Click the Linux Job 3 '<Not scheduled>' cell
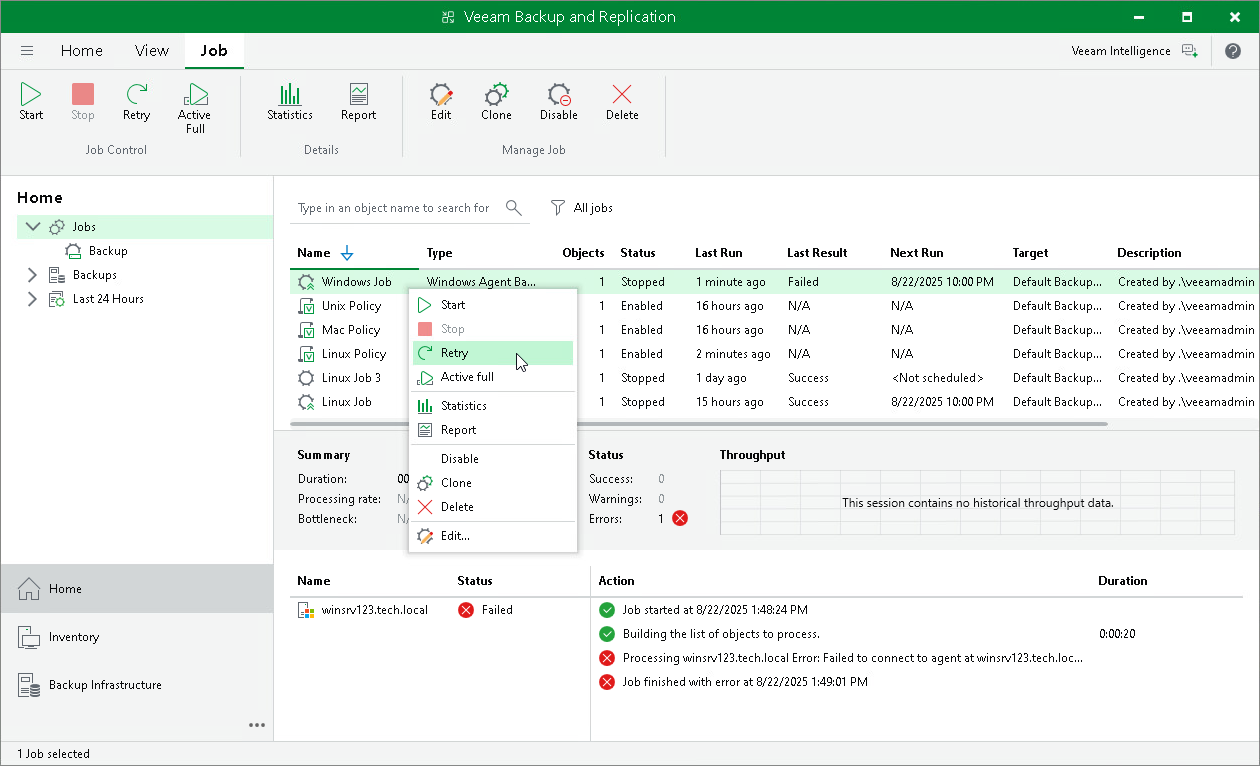This screenshot has height=766, width=1260. coord(937,378)
